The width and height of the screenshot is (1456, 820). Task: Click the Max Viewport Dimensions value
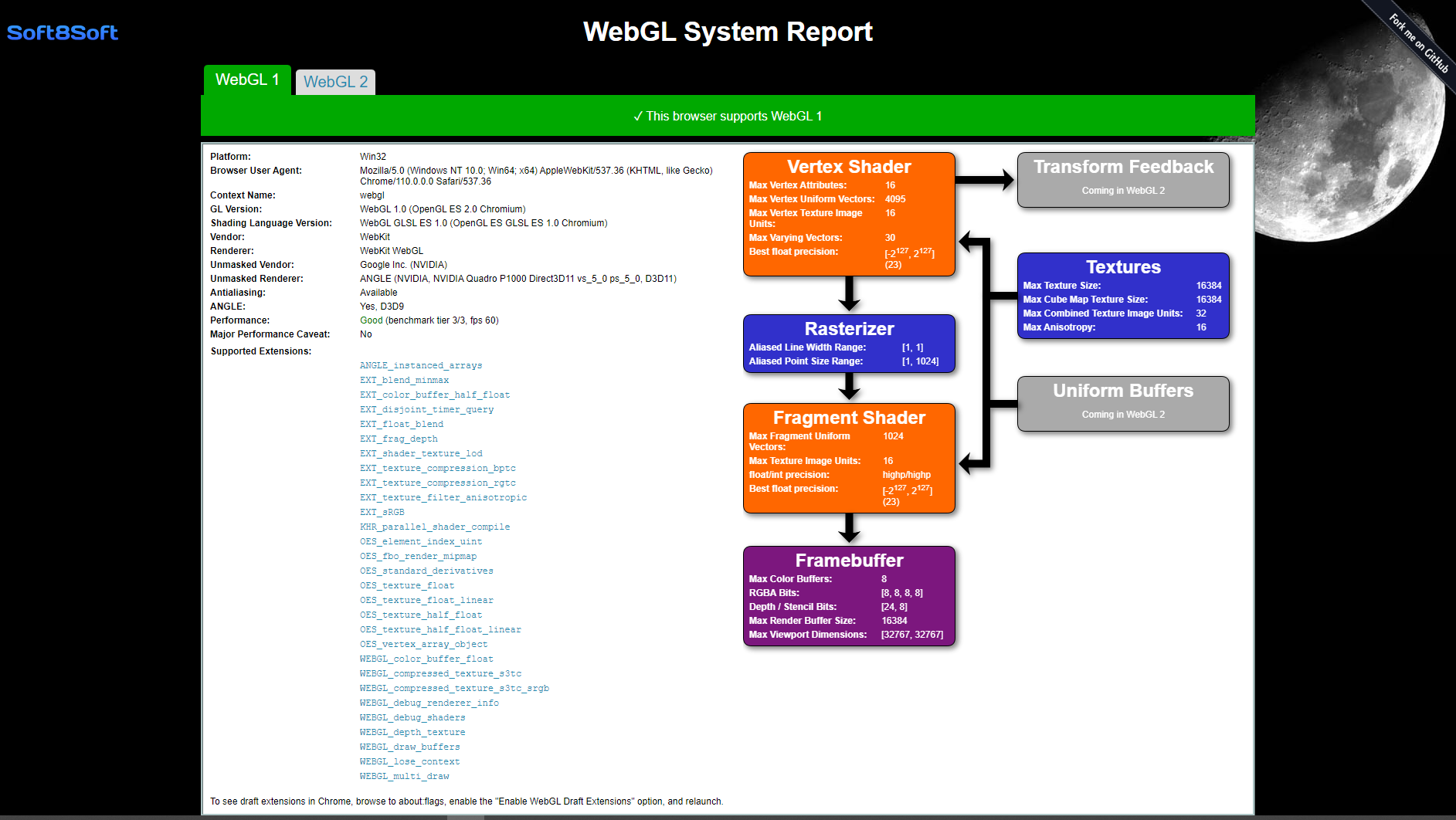pyautogui.click(x=912, y=635)
